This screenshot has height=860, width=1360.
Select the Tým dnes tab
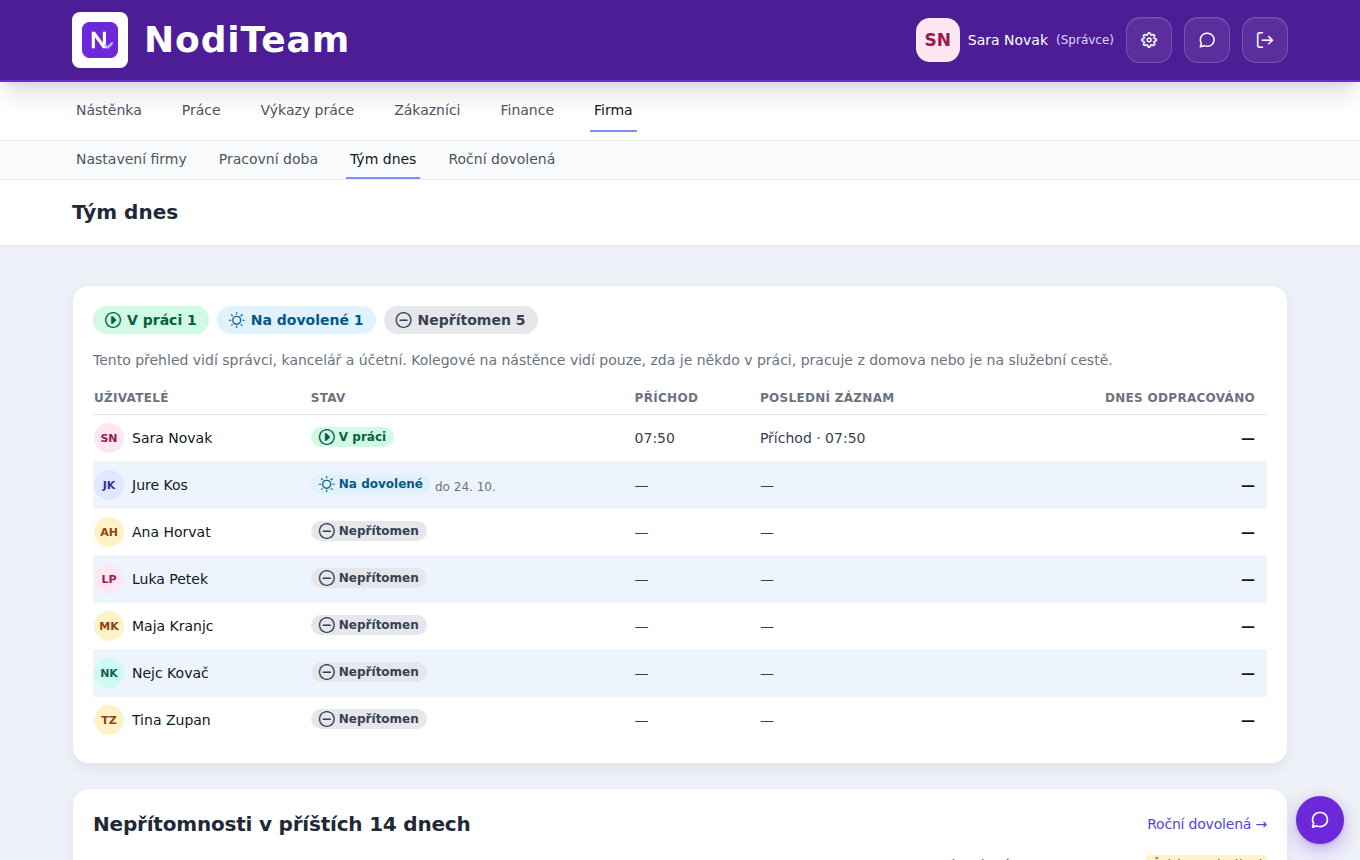pyautogui.click(x=383, y=159)
